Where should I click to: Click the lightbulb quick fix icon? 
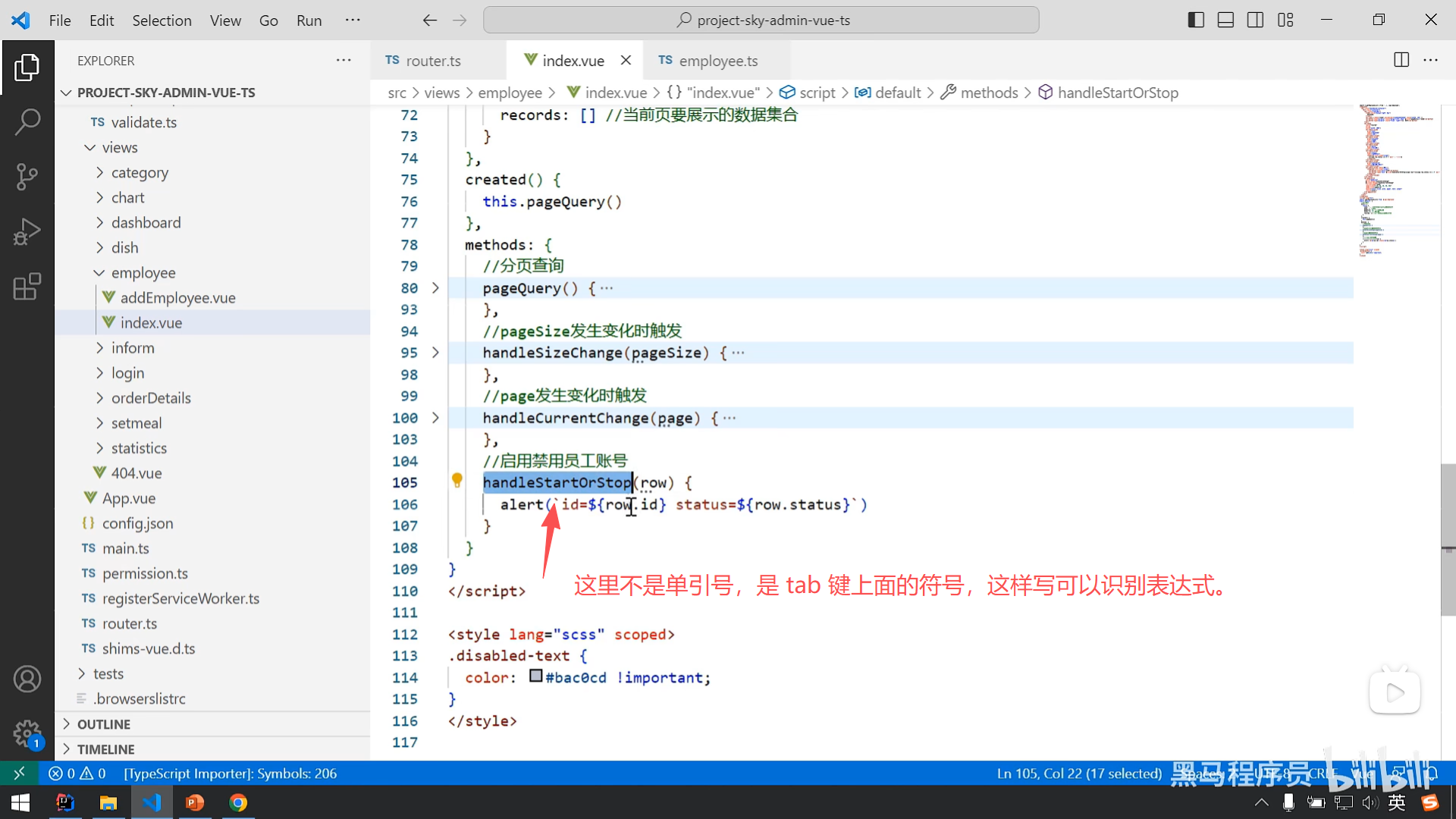coord(457,480)
